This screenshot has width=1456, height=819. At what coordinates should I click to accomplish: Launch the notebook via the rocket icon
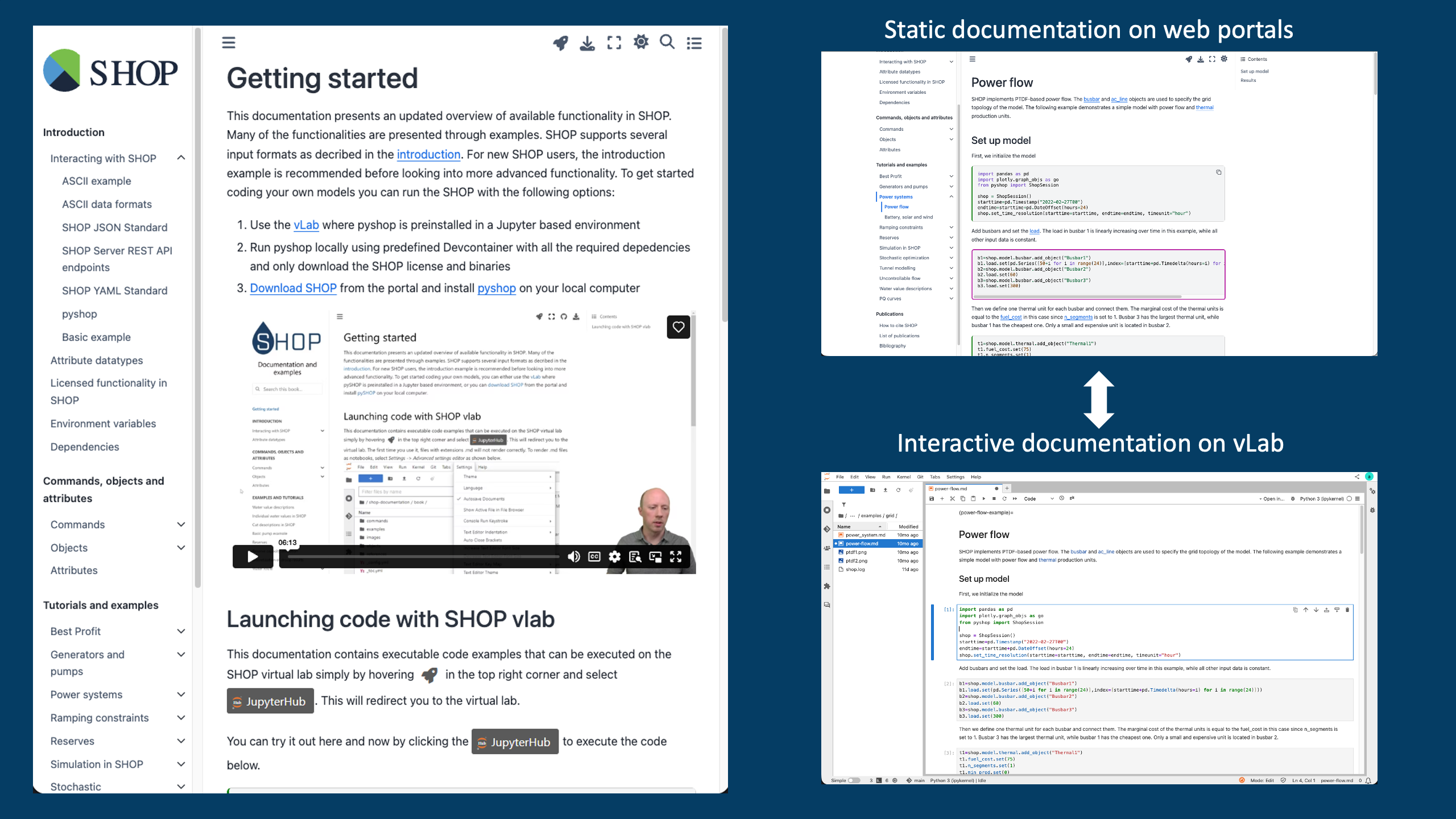(x=560, y=43)
